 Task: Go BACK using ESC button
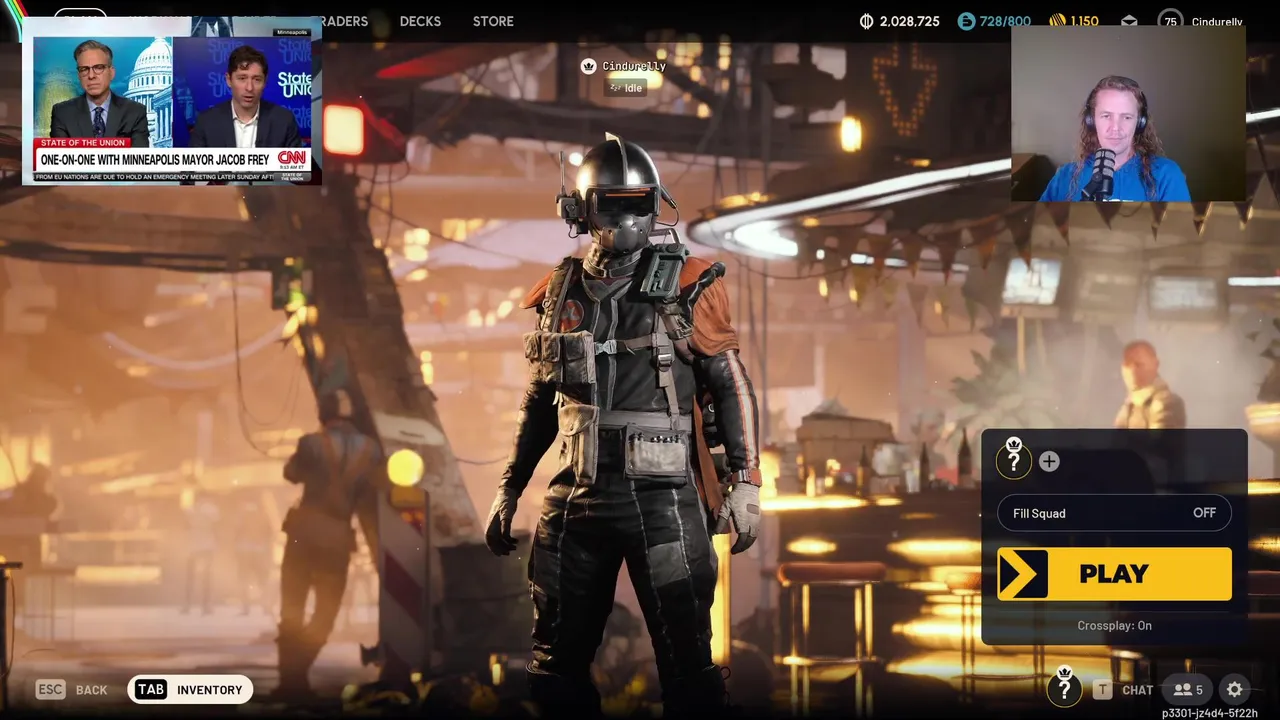[x=71, y=689]
